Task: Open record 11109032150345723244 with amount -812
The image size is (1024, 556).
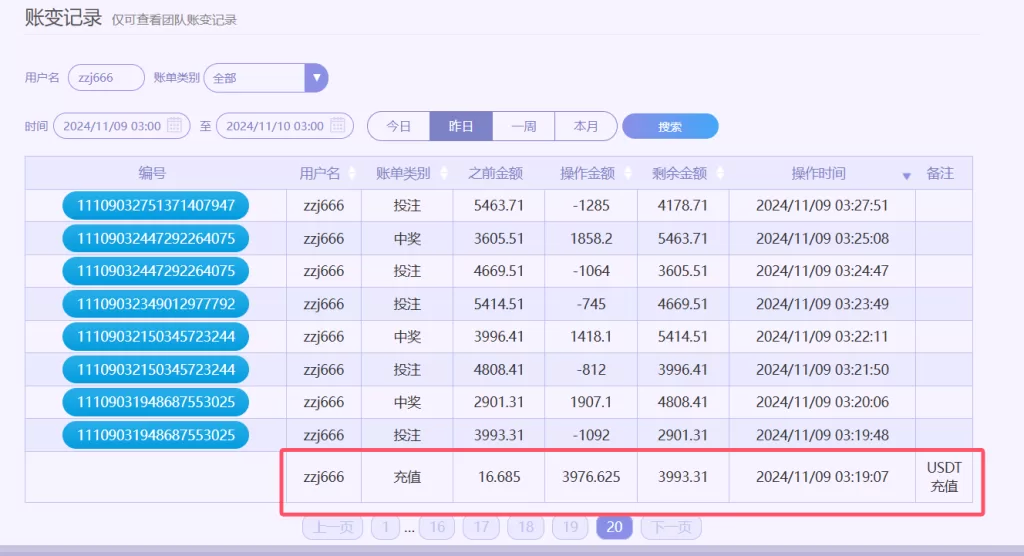Action: click(155, 369)
